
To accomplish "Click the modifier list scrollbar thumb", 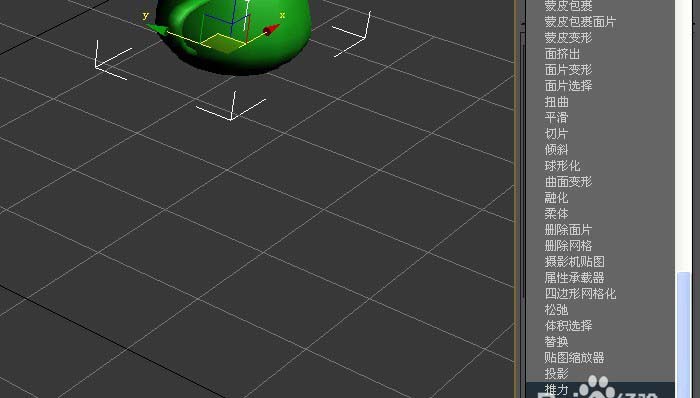I will [x=683, y=335].
